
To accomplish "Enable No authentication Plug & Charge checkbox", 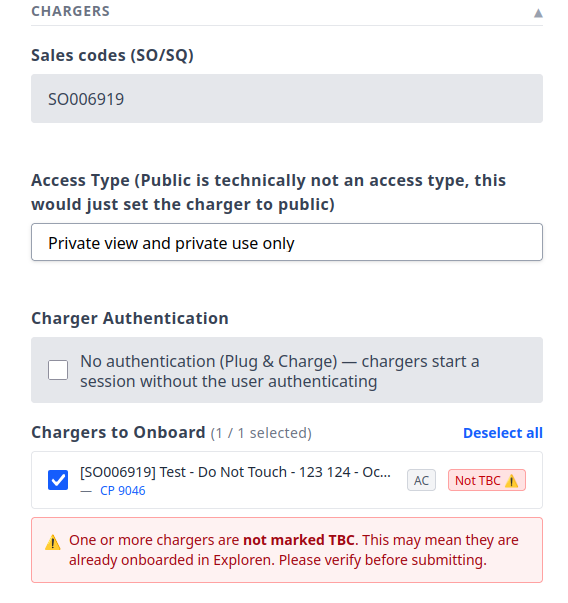I will click(x=58, y=370).
